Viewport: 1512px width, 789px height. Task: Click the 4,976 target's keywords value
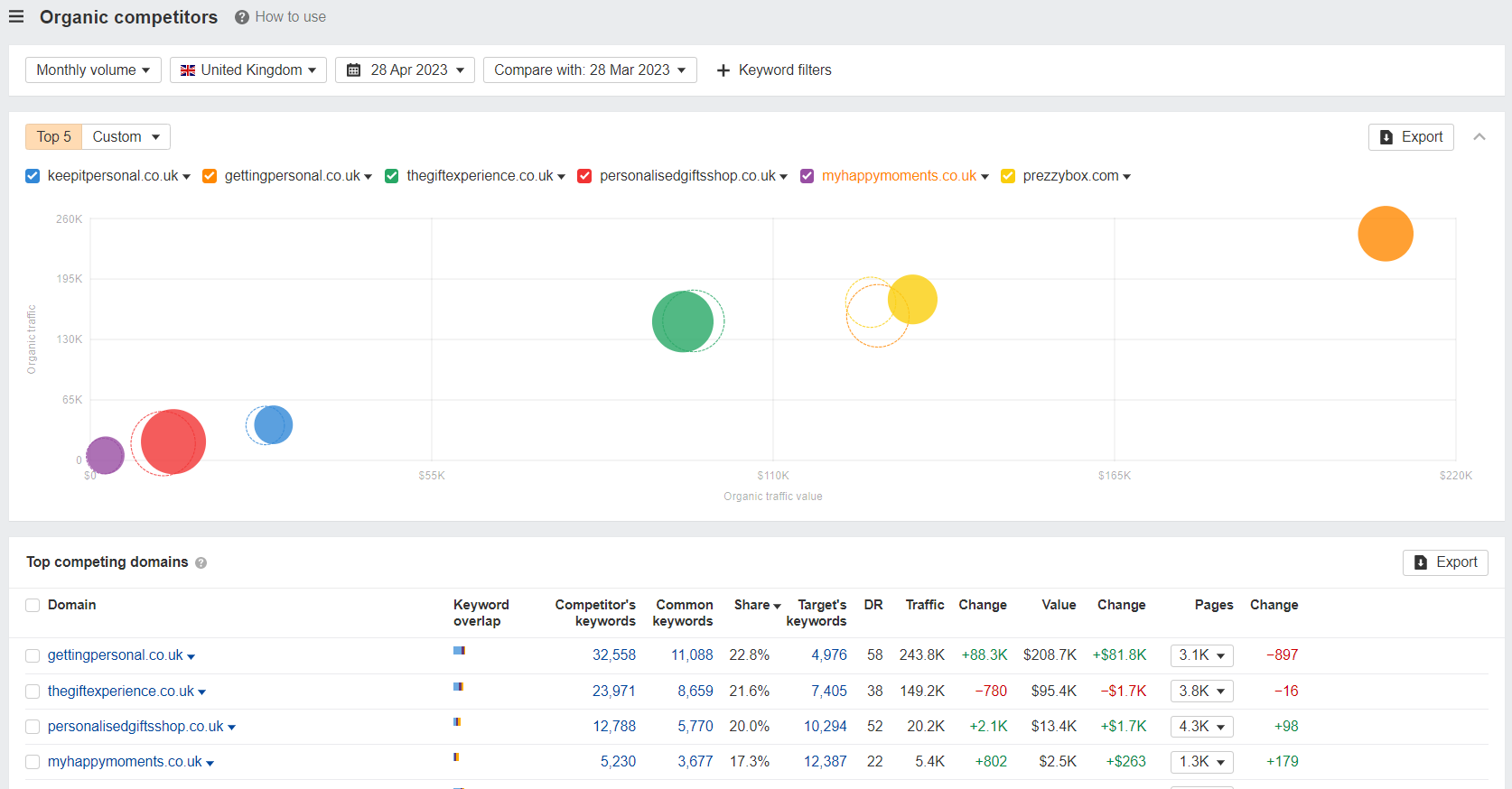coord(829,655)
